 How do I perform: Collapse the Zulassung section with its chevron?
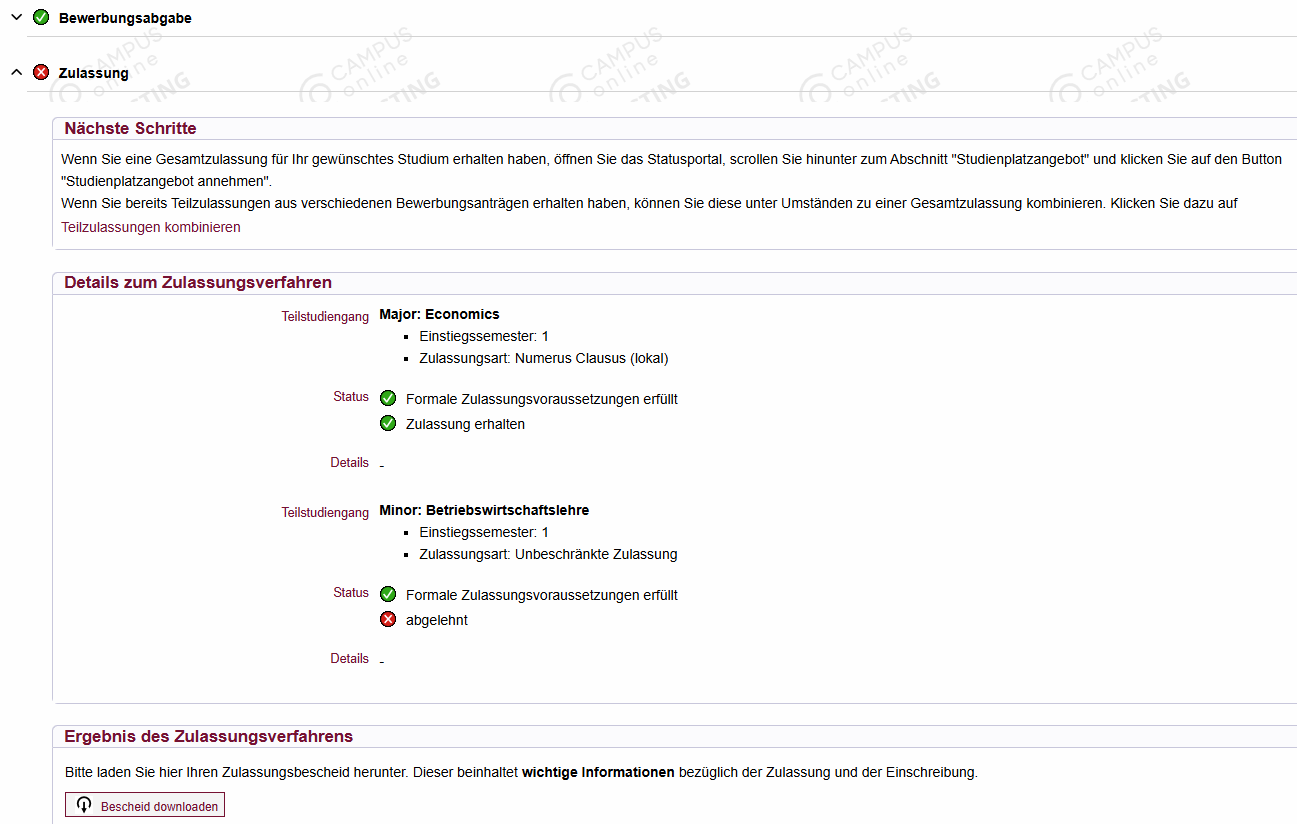point(16,72)
